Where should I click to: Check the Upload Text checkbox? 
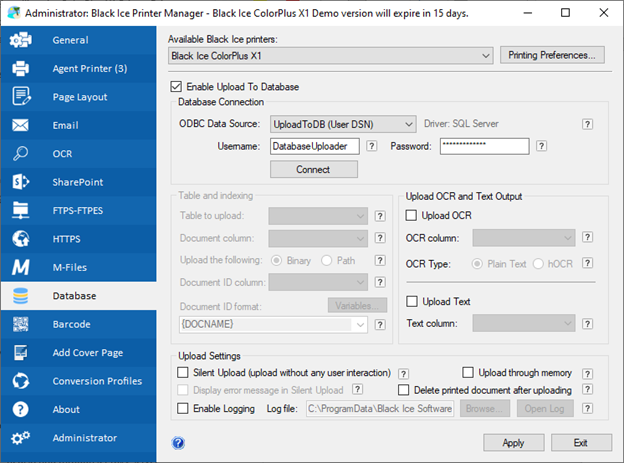pos(412,301)
